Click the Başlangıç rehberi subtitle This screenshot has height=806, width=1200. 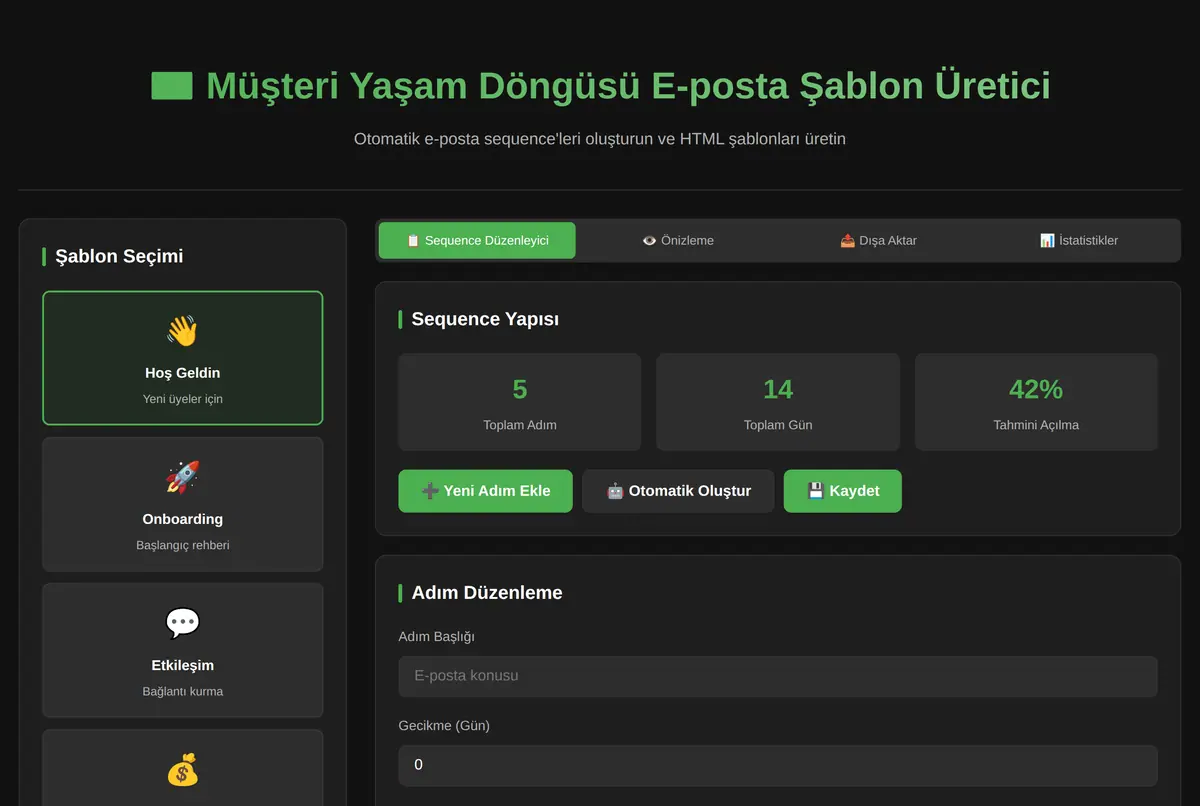(x=183, y=545)
